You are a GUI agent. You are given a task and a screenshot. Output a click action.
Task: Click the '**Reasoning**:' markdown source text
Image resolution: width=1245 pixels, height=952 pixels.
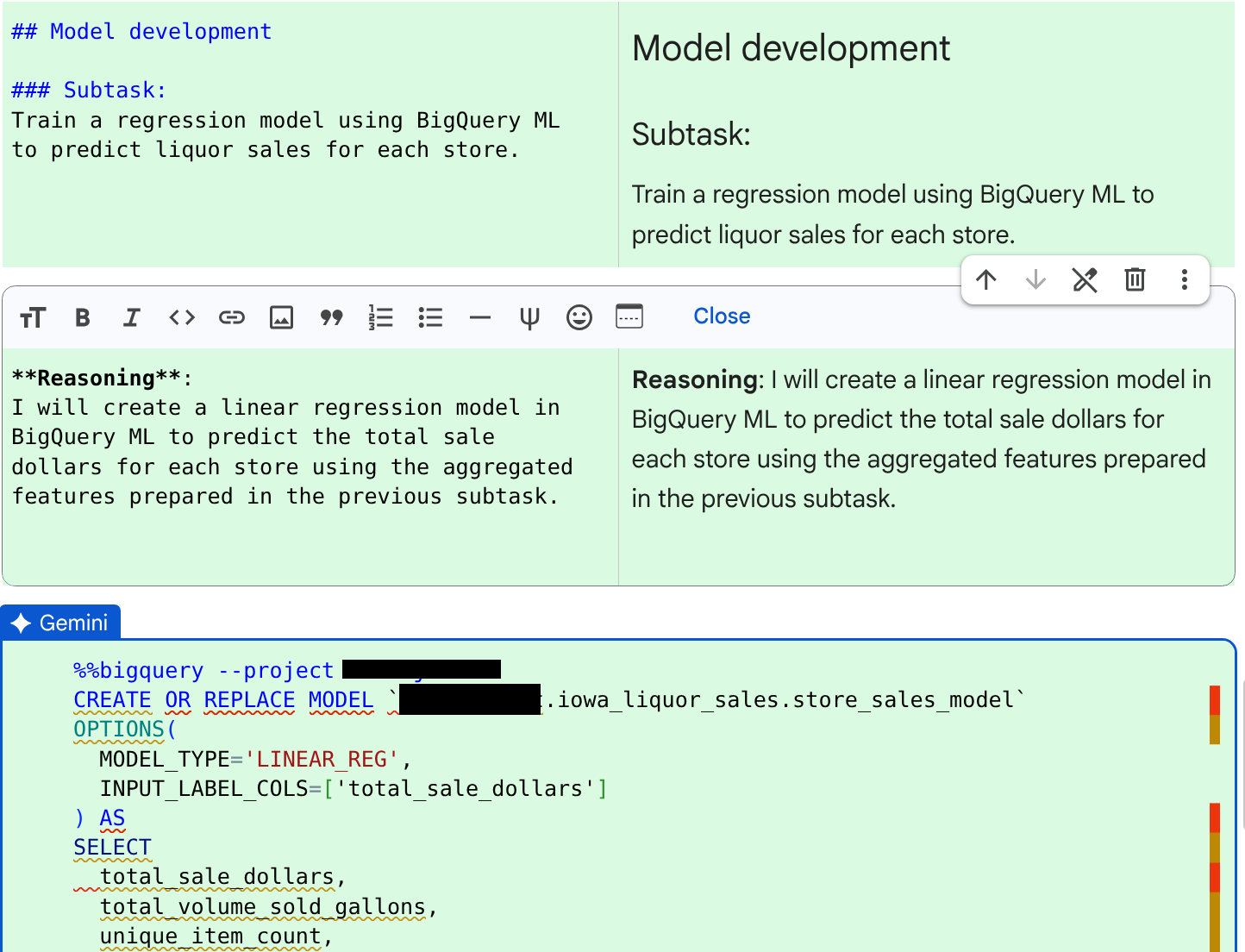pyautogui.click(x=102, y=378)
